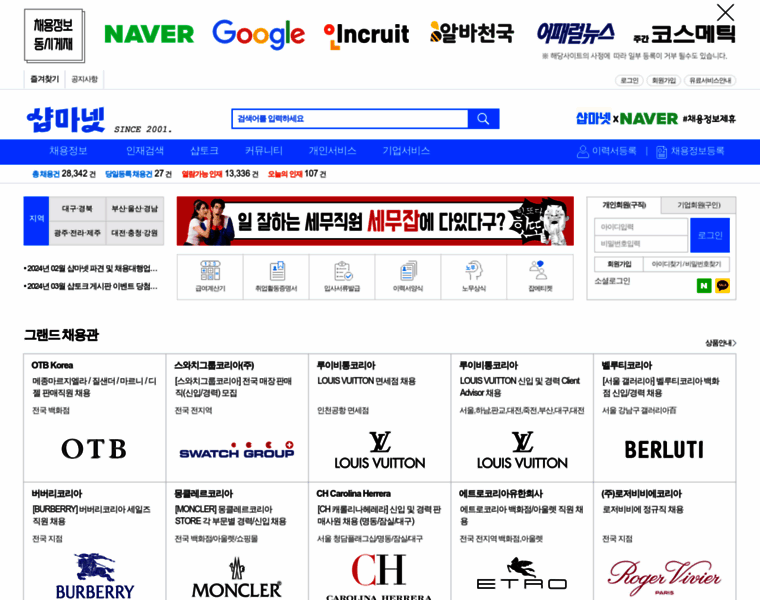The height and width of the screenshot is (600, 760).
Task: Switch to 개인회원(구직) login tab
Action: 624,205
